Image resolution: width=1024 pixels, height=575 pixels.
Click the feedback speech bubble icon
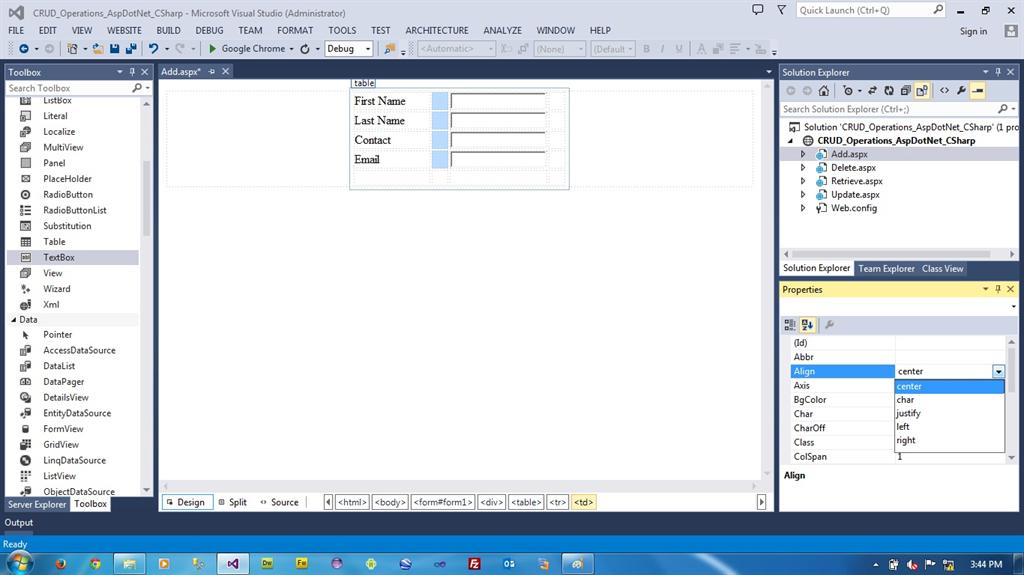(758, 10)
